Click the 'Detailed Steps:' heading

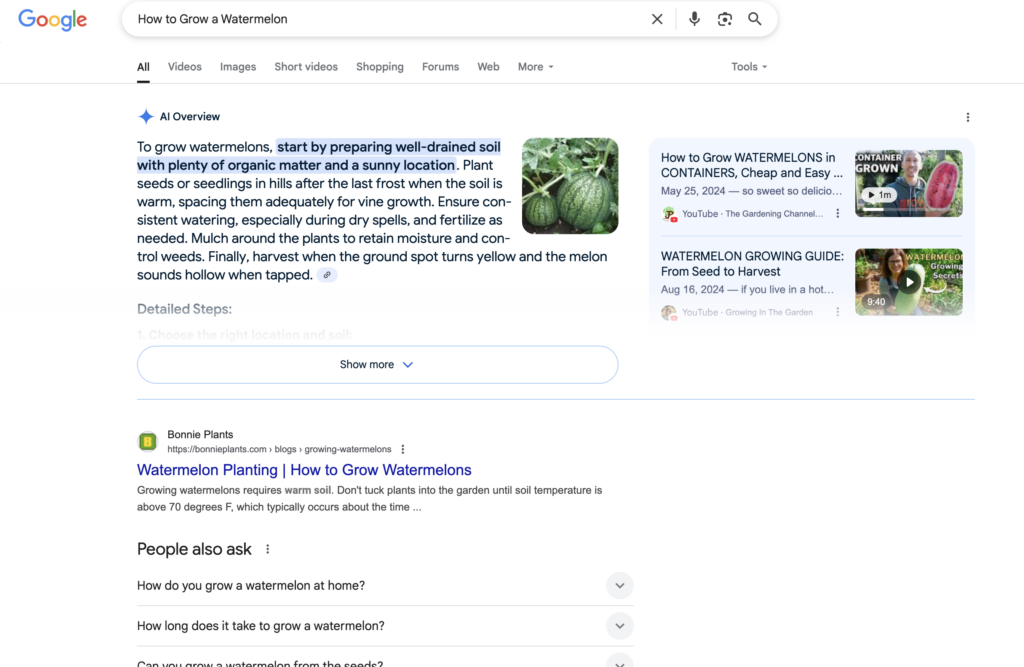(184, 309)
